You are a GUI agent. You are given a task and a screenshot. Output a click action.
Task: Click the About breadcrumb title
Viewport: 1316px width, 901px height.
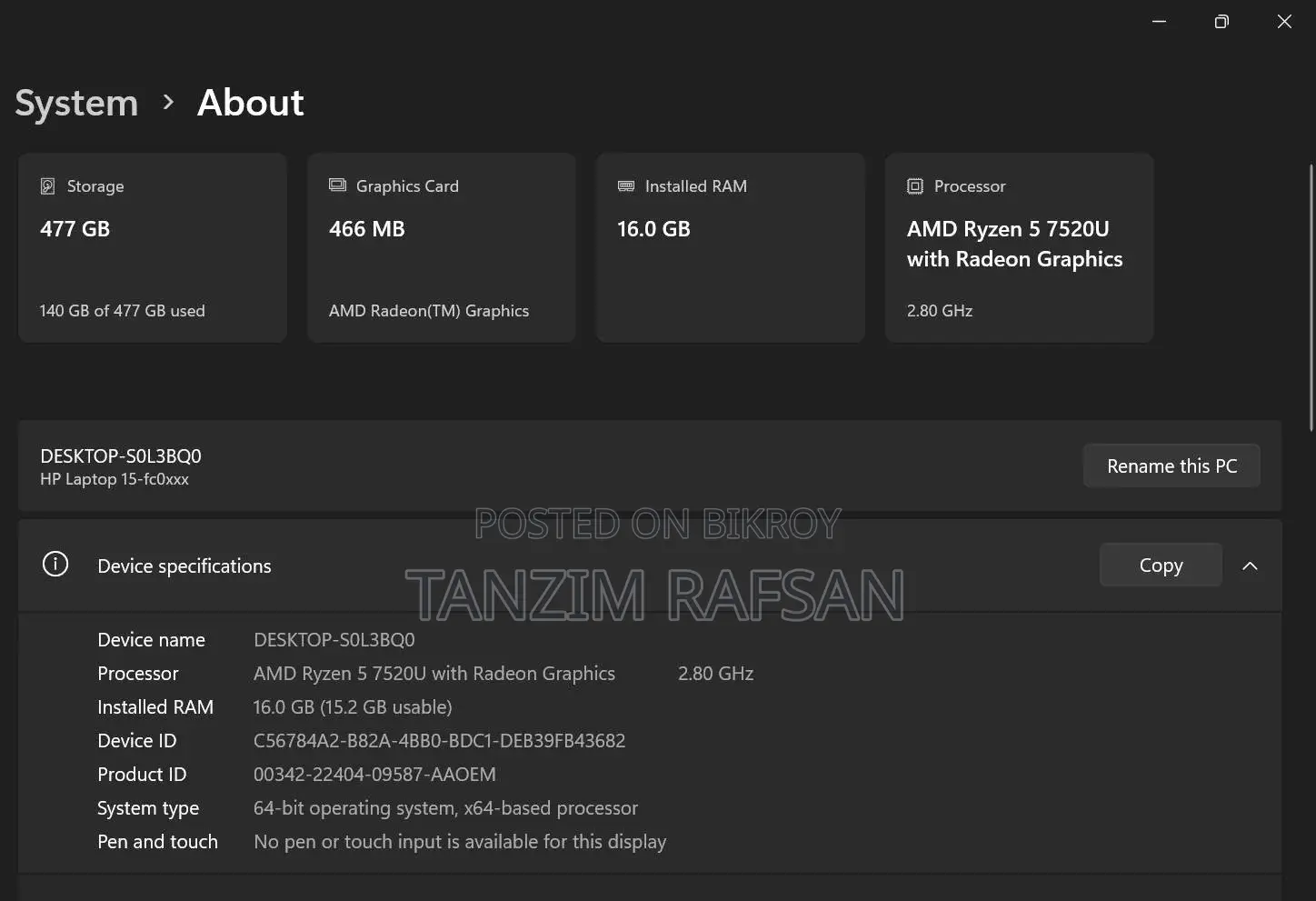coord(251,103)
